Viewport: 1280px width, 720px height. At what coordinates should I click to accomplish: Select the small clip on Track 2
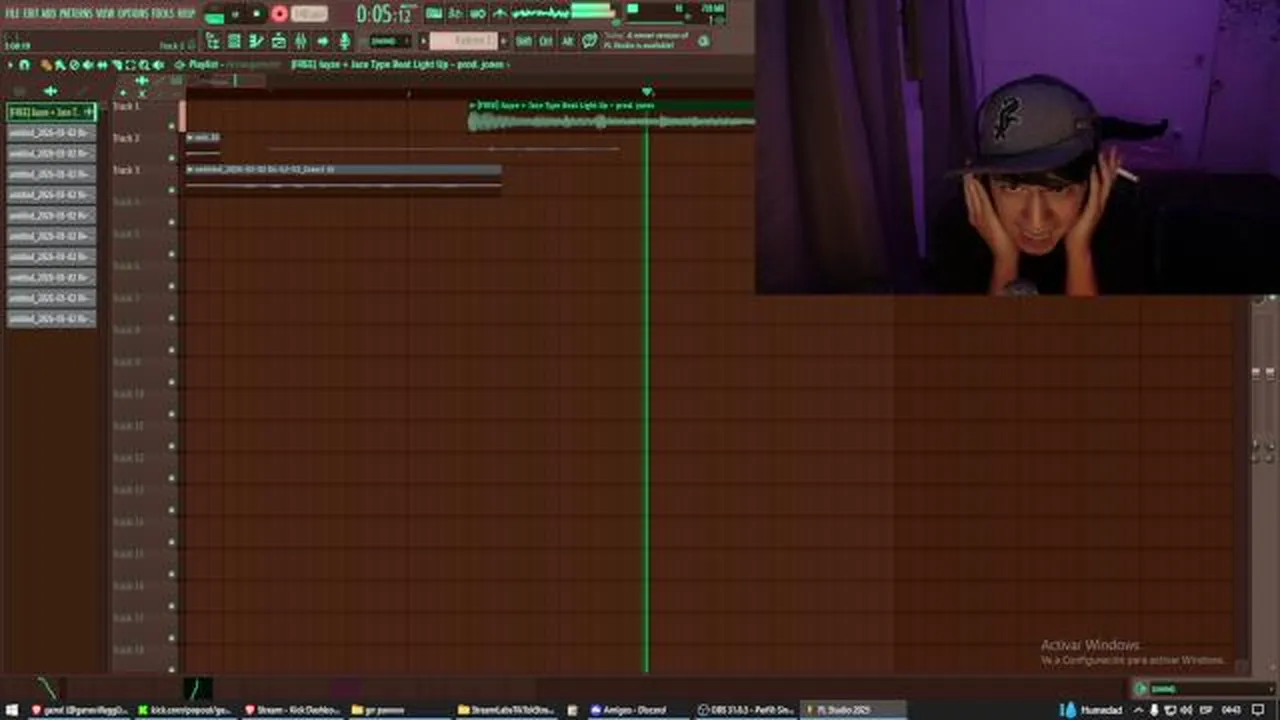click(203, 143)
